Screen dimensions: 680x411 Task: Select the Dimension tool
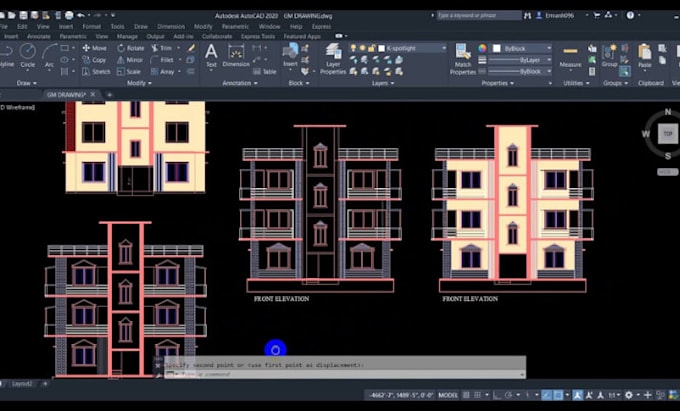pos(236,55)
